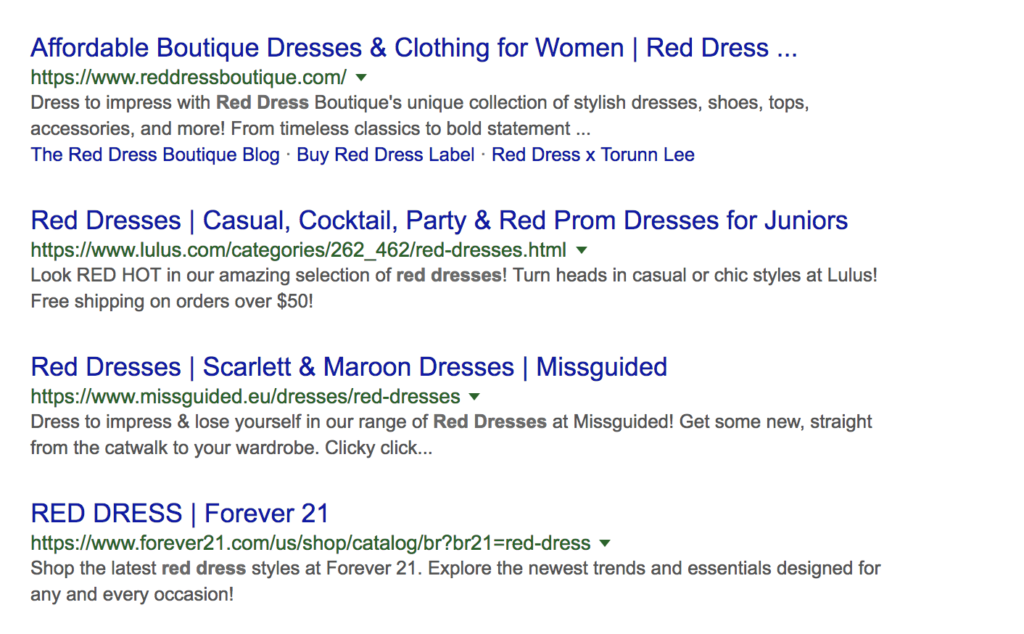Image resolution: width=1024 pixels, height=634 pixels.
Task: Visit The Red Dress Boutique Blog sitelink
Action: [154, 154]
